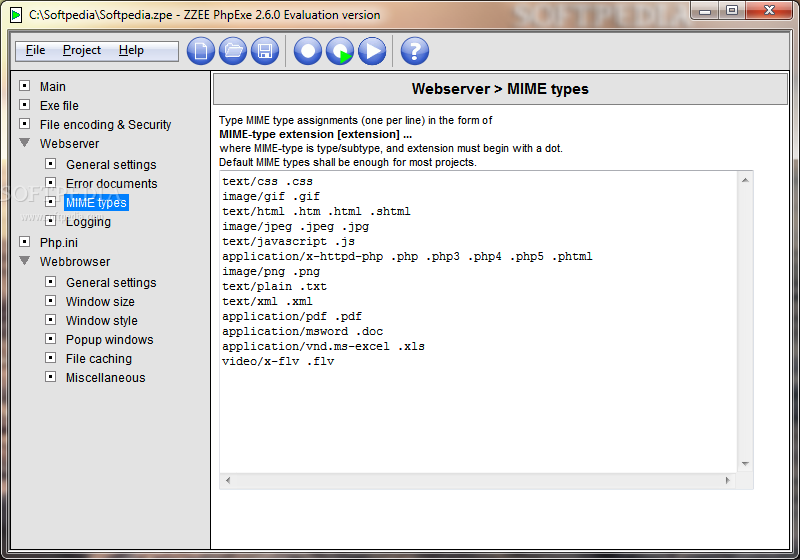Click the compile and run icon with green arrow
The image size is (800, 560).
(340, 51)
